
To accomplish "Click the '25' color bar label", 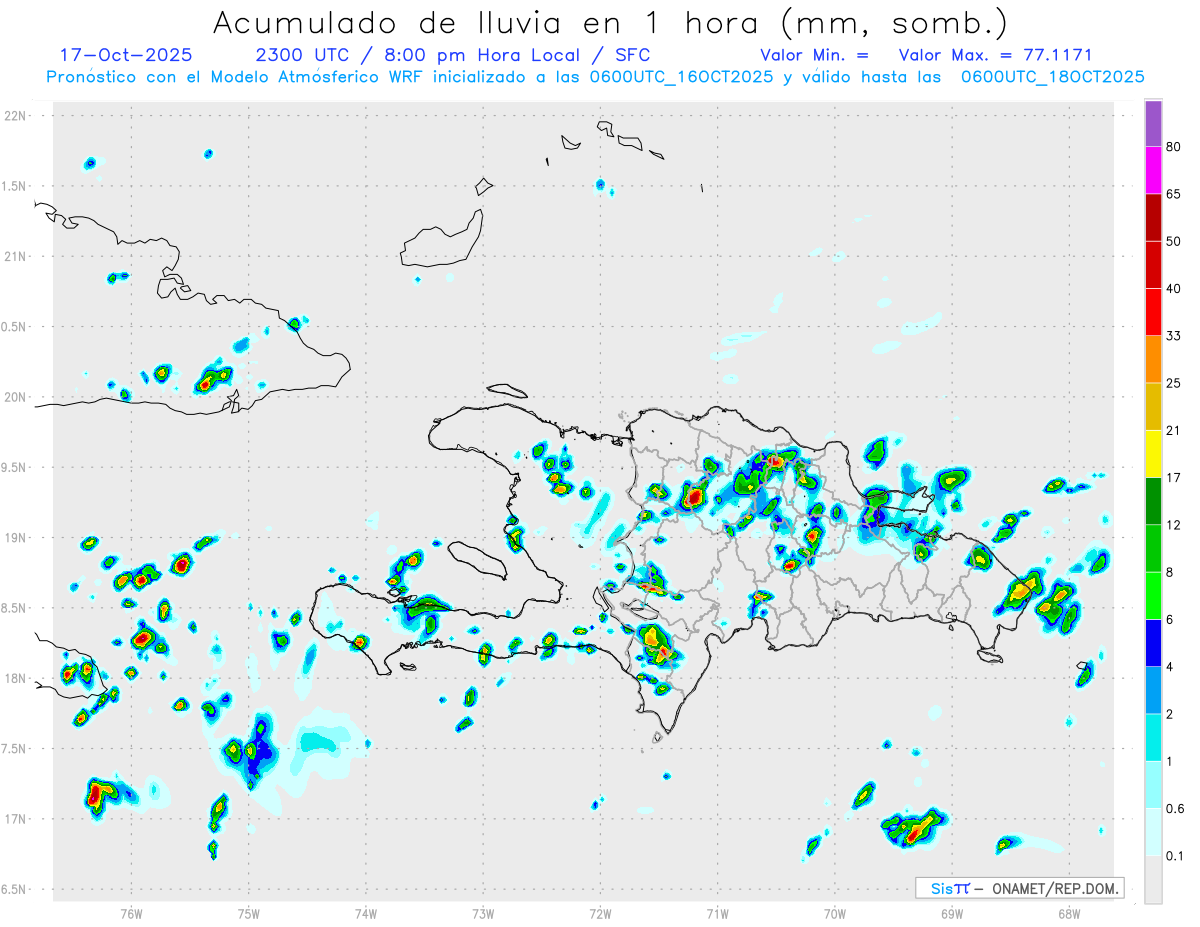I will [1174, 383].
